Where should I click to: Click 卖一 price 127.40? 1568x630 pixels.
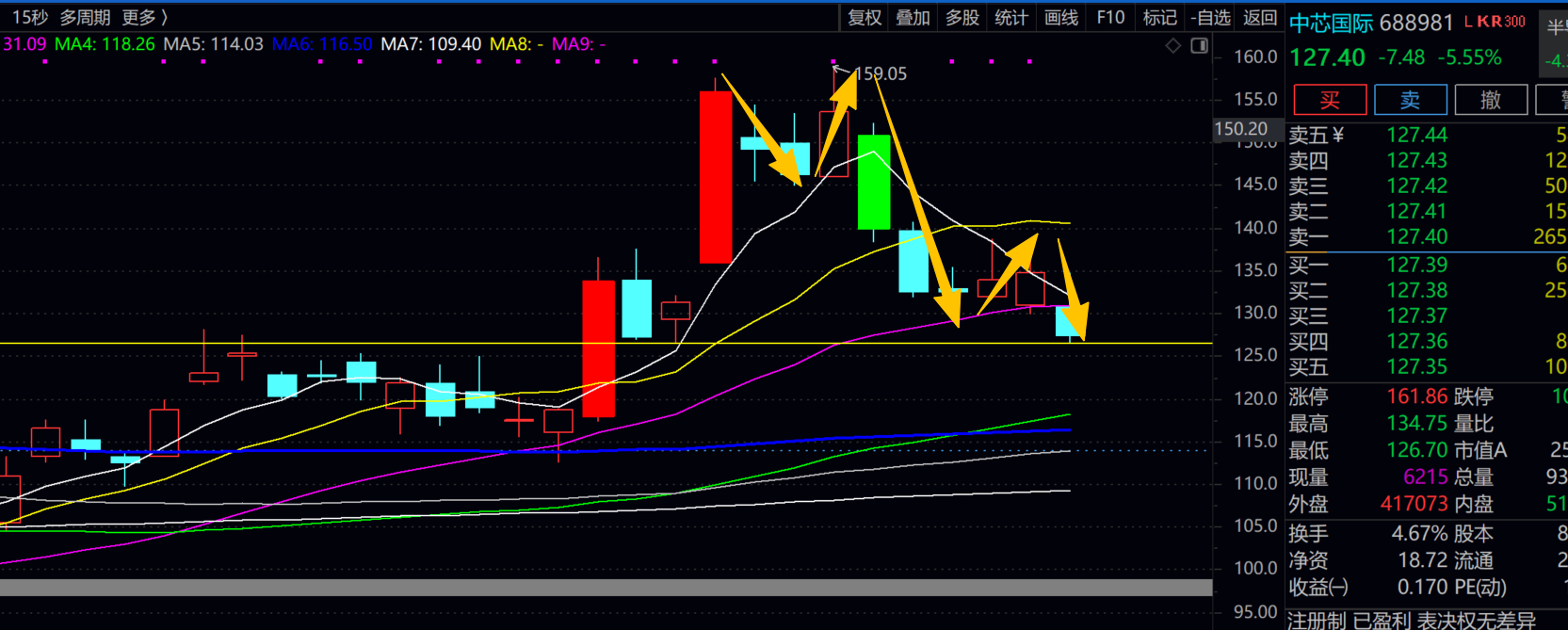[1416, 237]
